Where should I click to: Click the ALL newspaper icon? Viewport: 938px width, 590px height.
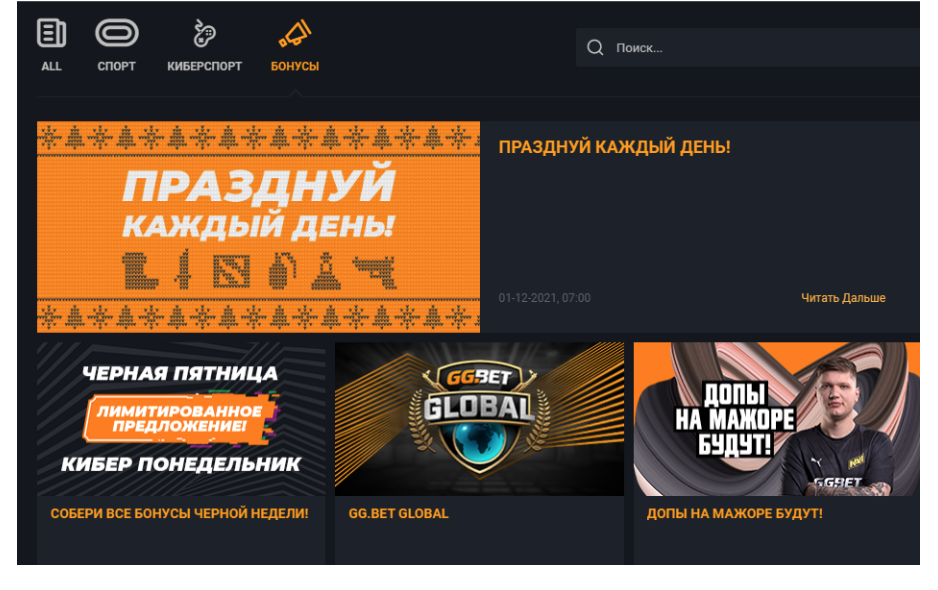coord(51,33)
